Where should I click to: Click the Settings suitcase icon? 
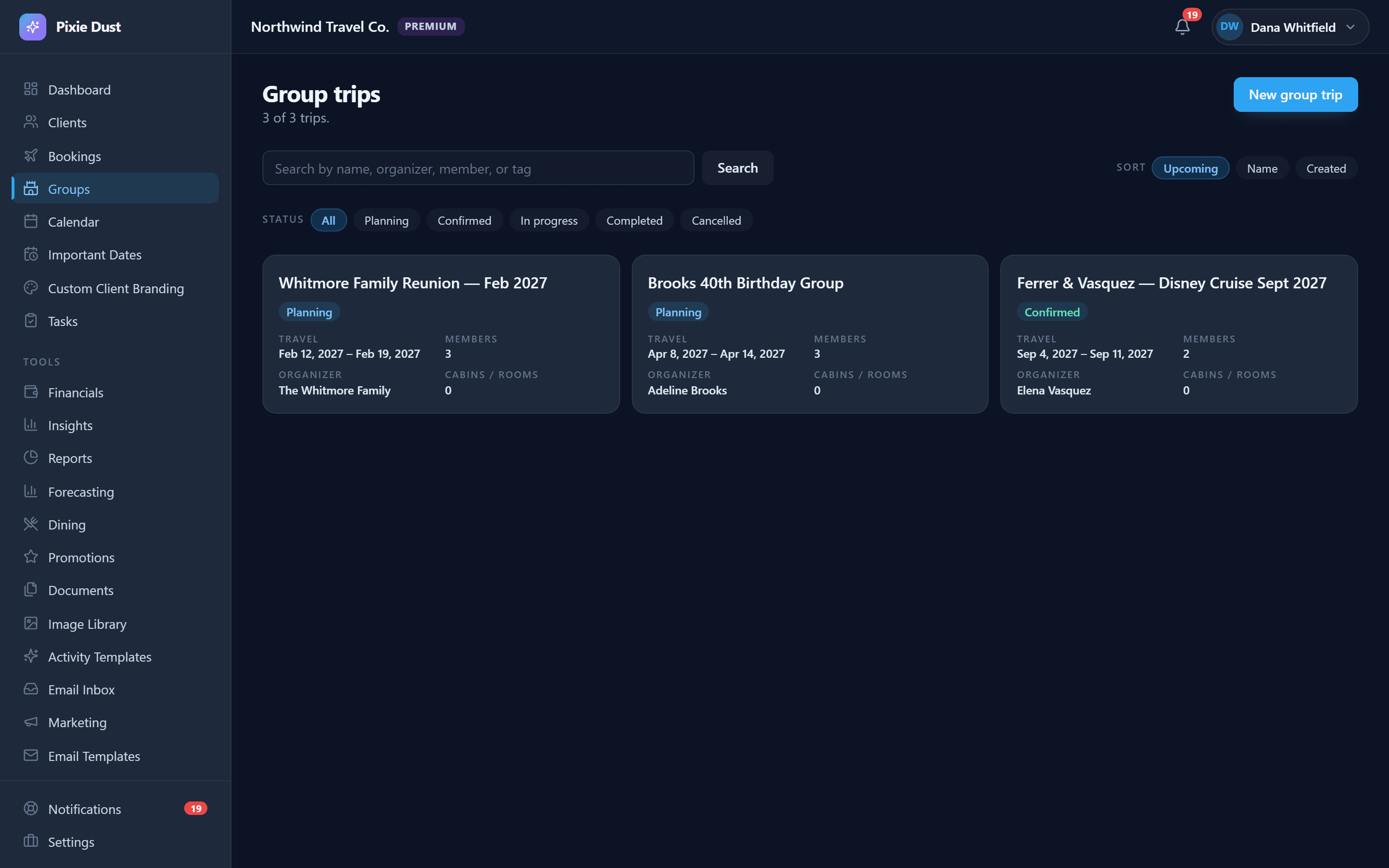tap(31, 841)
